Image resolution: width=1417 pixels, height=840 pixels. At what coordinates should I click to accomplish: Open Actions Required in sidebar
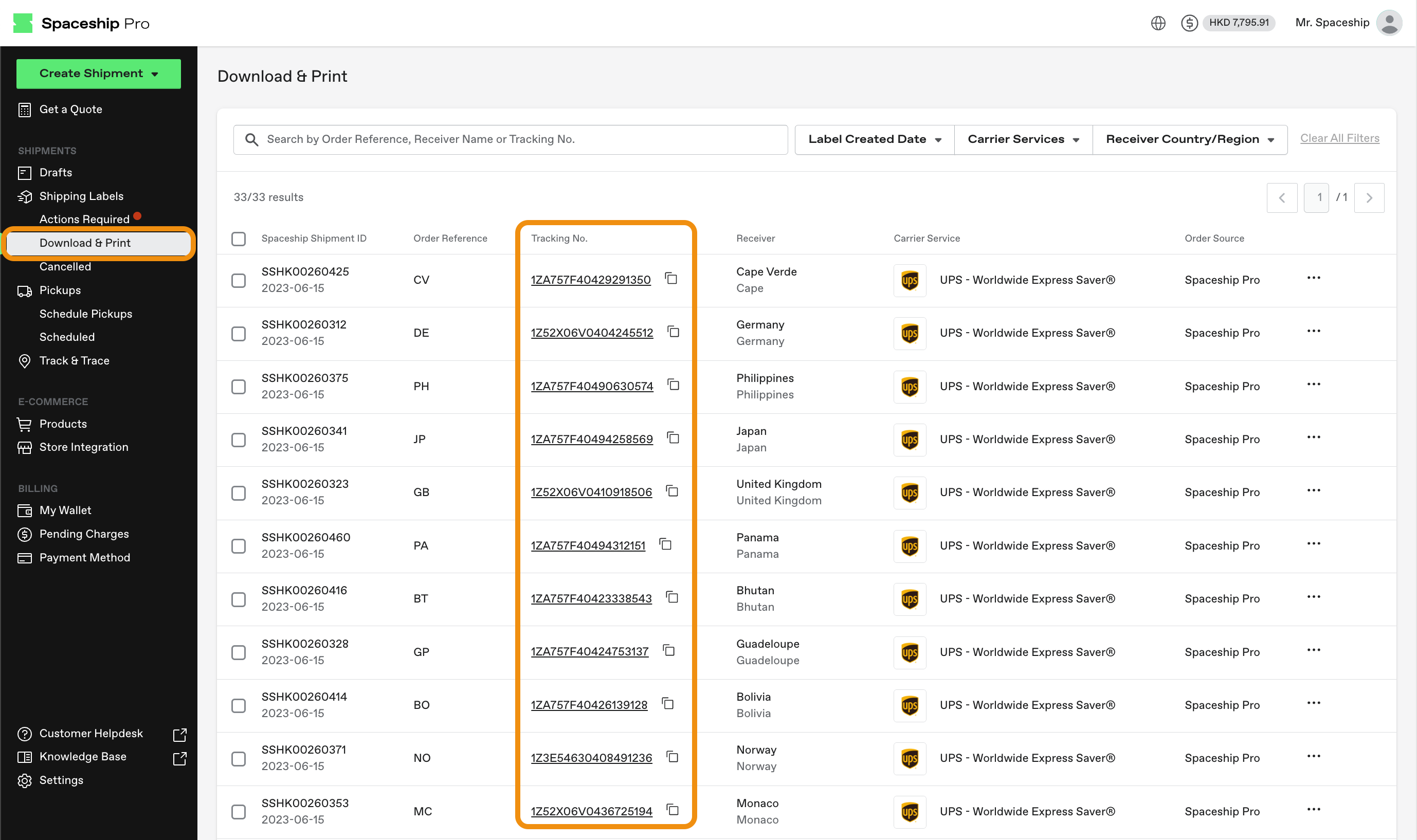click(x=84, y=219)
